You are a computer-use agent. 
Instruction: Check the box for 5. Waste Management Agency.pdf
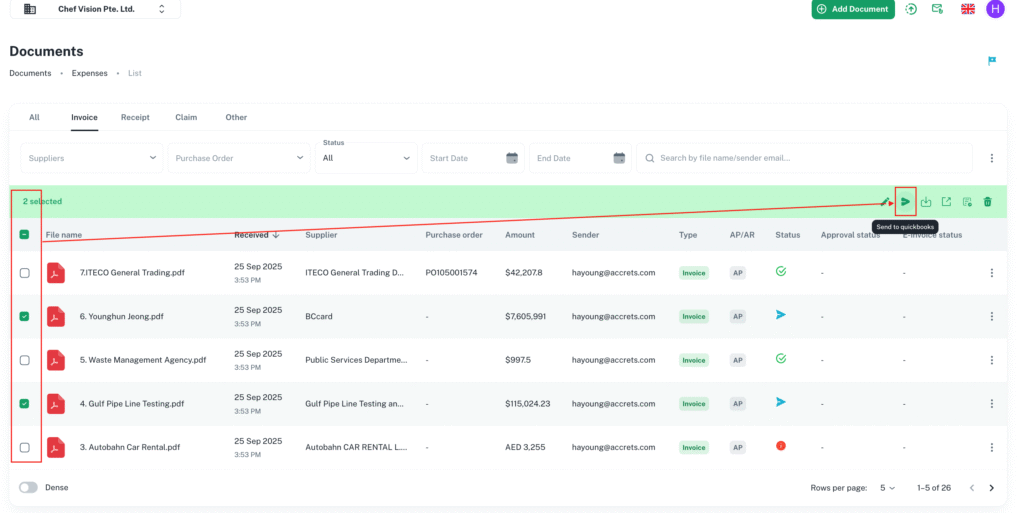click(x=25, y=360)
